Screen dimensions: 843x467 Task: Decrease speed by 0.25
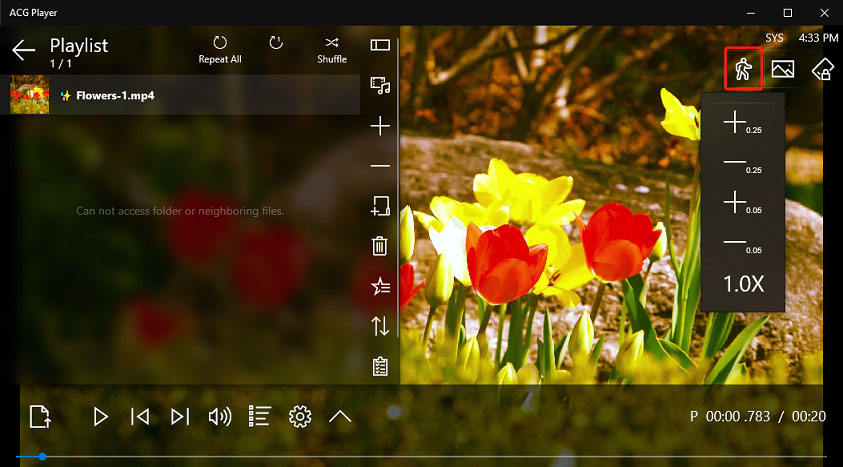click(x=742, y=164)
